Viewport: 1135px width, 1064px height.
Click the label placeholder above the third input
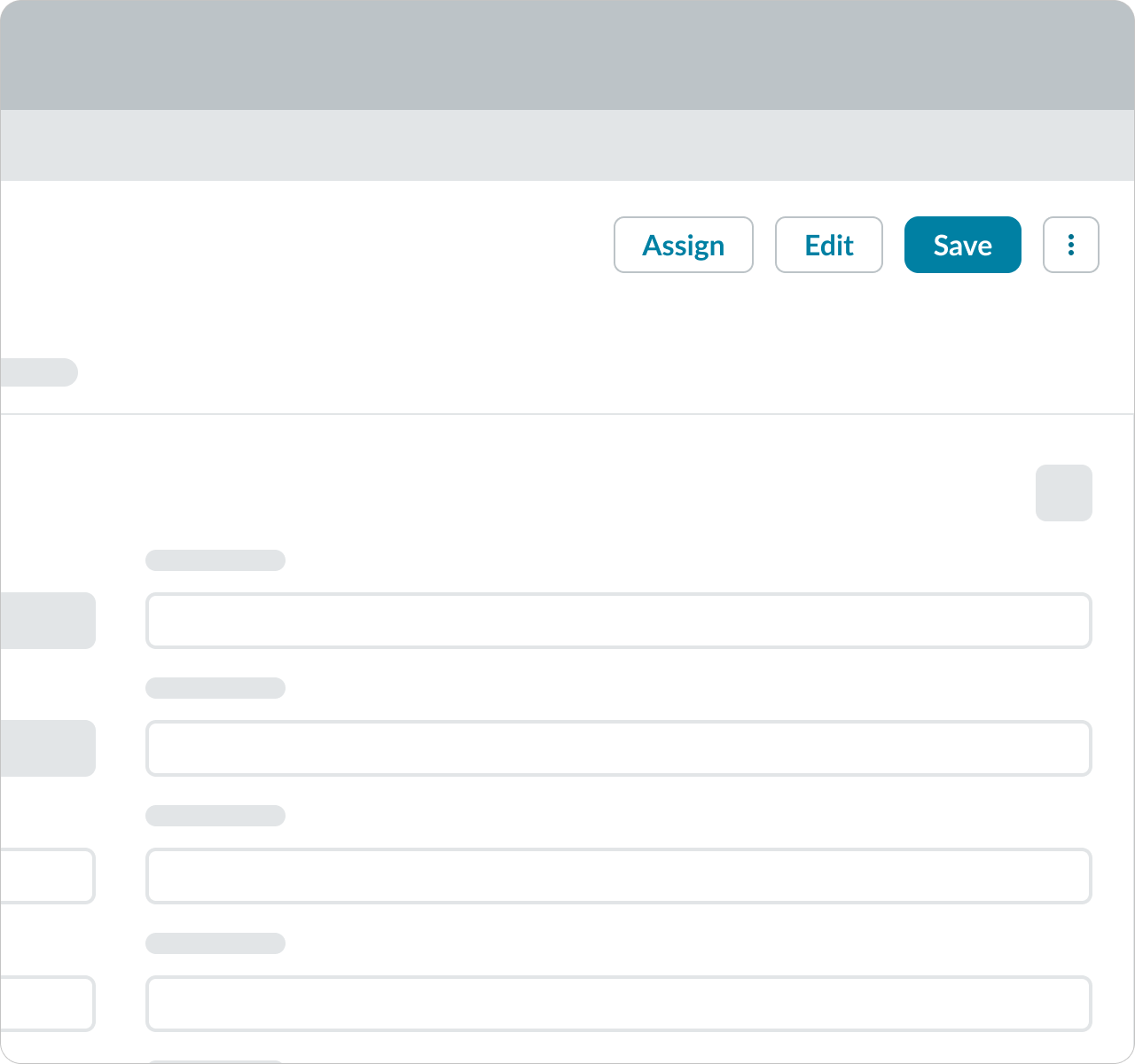coord(215,816)
